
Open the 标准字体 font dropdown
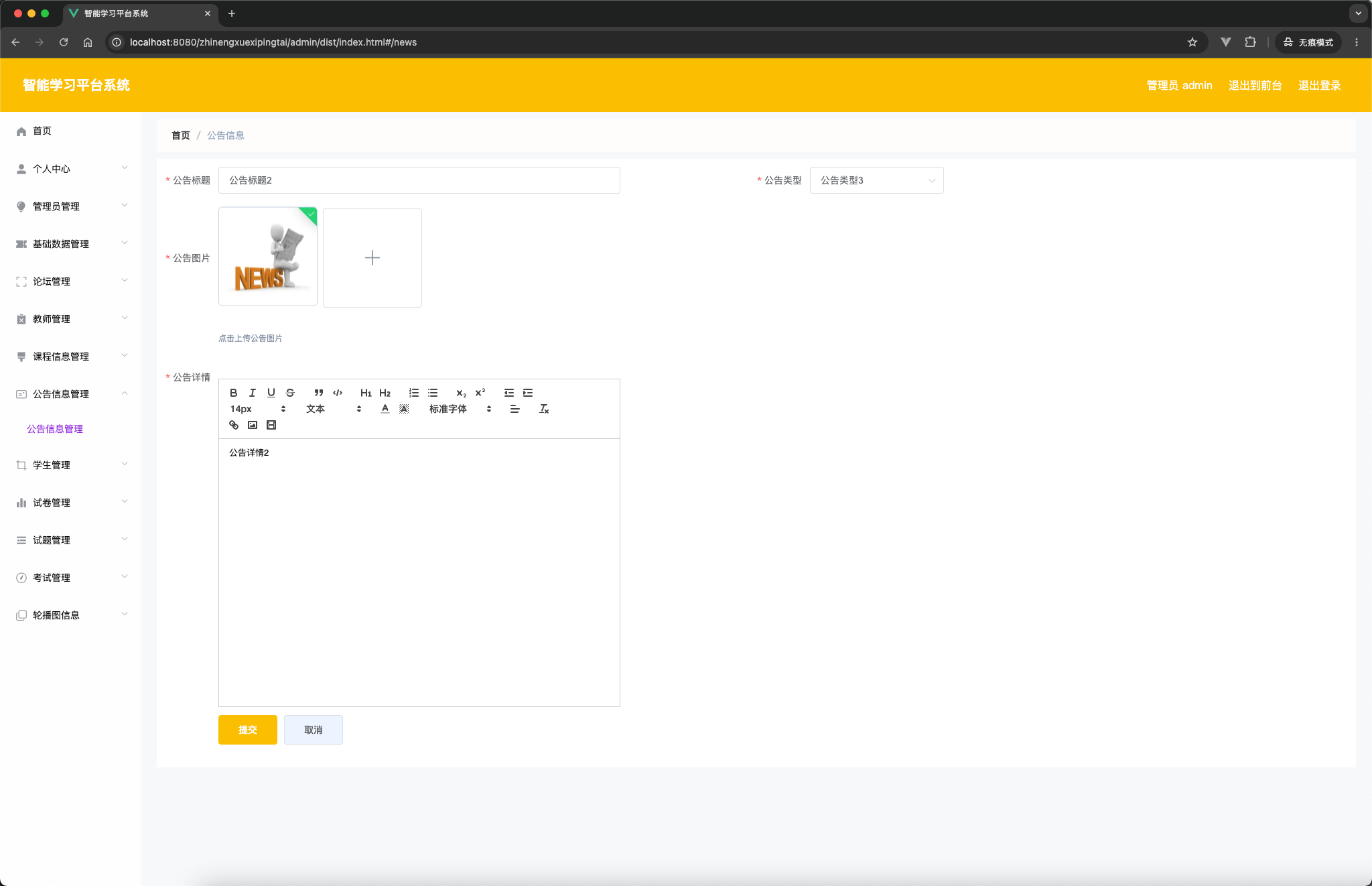click(460, 409)
